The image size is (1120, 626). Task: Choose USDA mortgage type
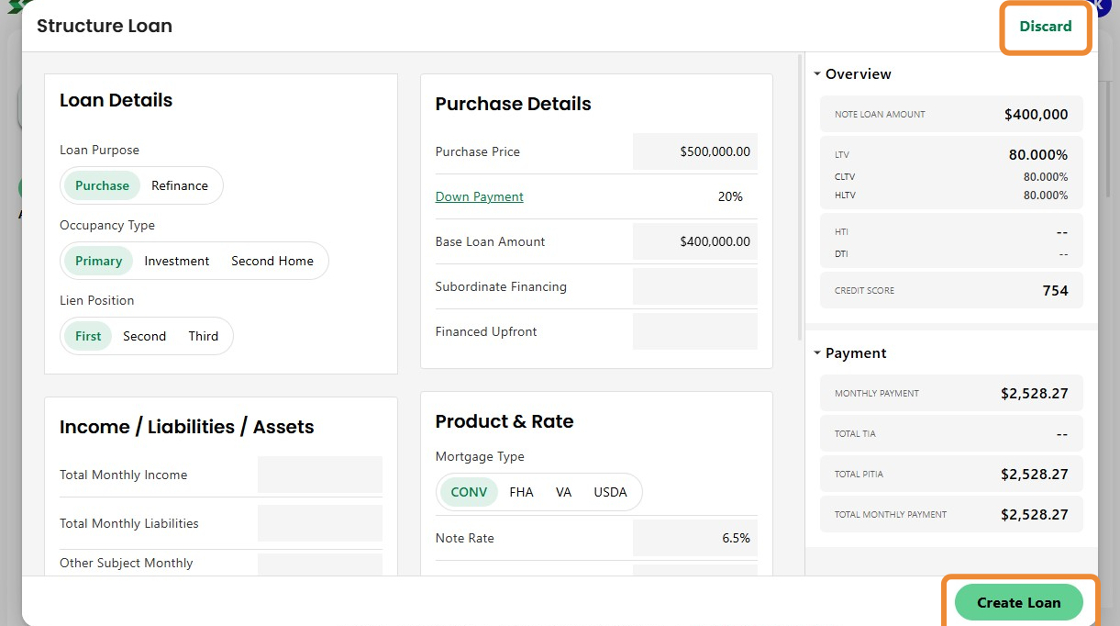[x=610, y=492]
